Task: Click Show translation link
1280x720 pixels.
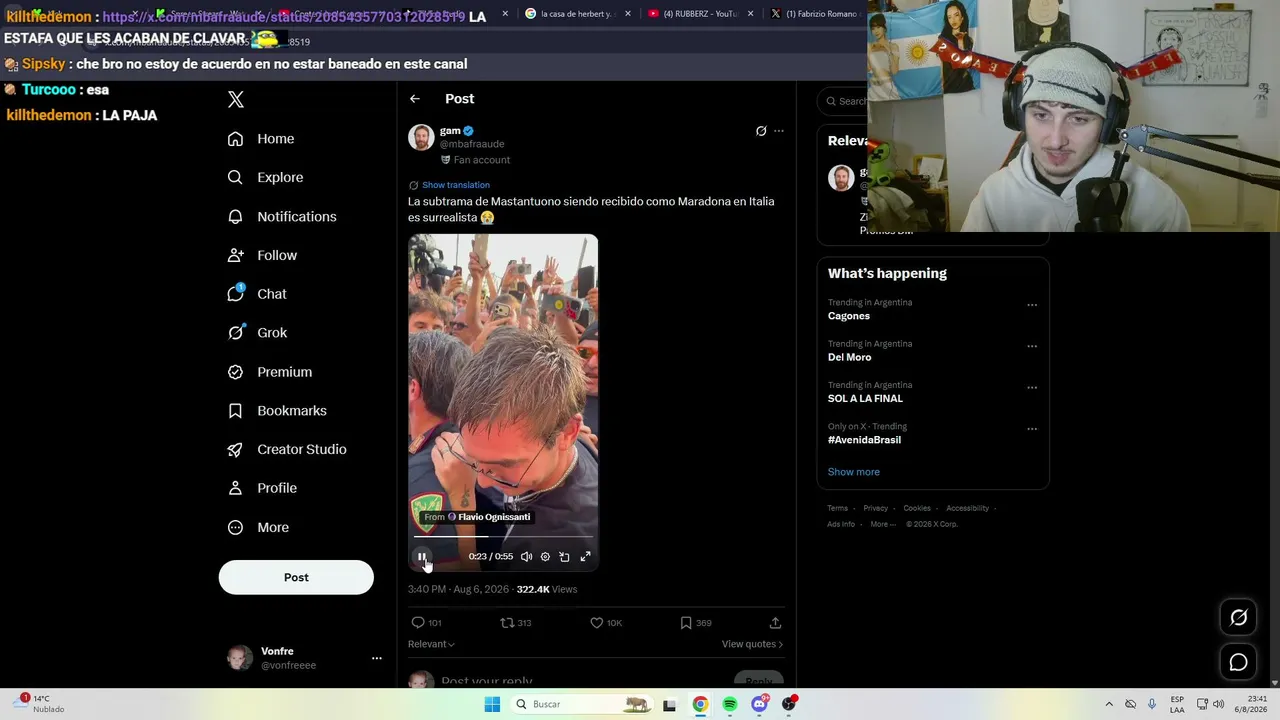Action: click(x=456, y=185)
